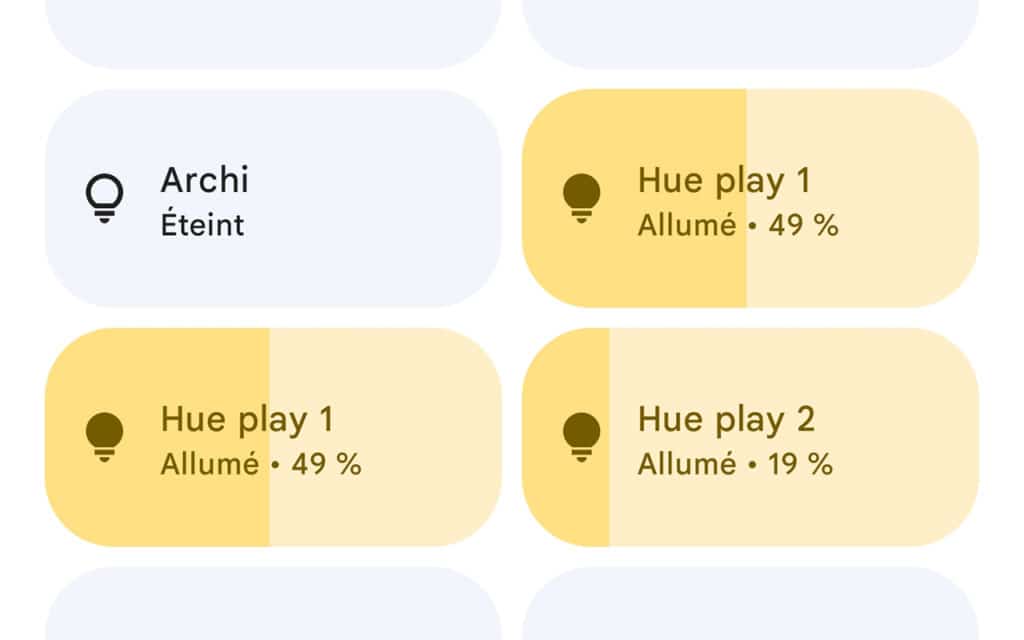Open the partially visible tile above Archi
1024x640 pixels.
(x=273, y=34)
